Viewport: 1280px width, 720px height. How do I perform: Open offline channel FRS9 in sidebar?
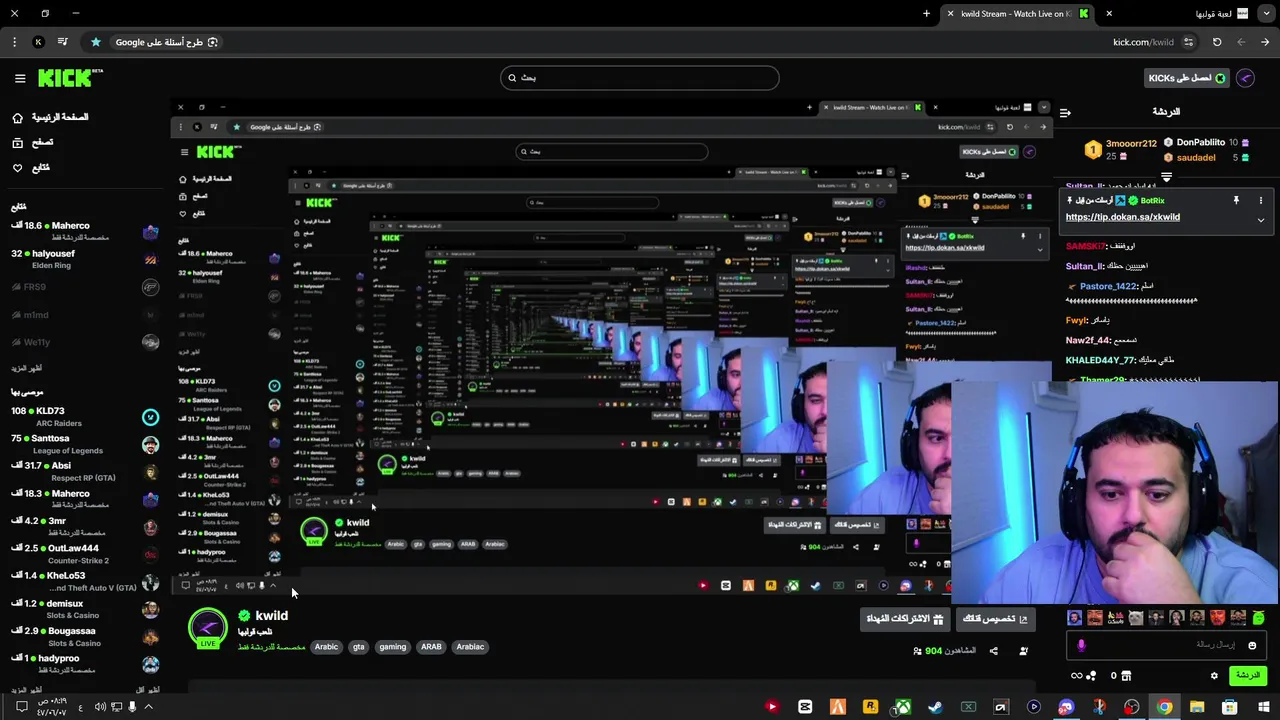85,287
